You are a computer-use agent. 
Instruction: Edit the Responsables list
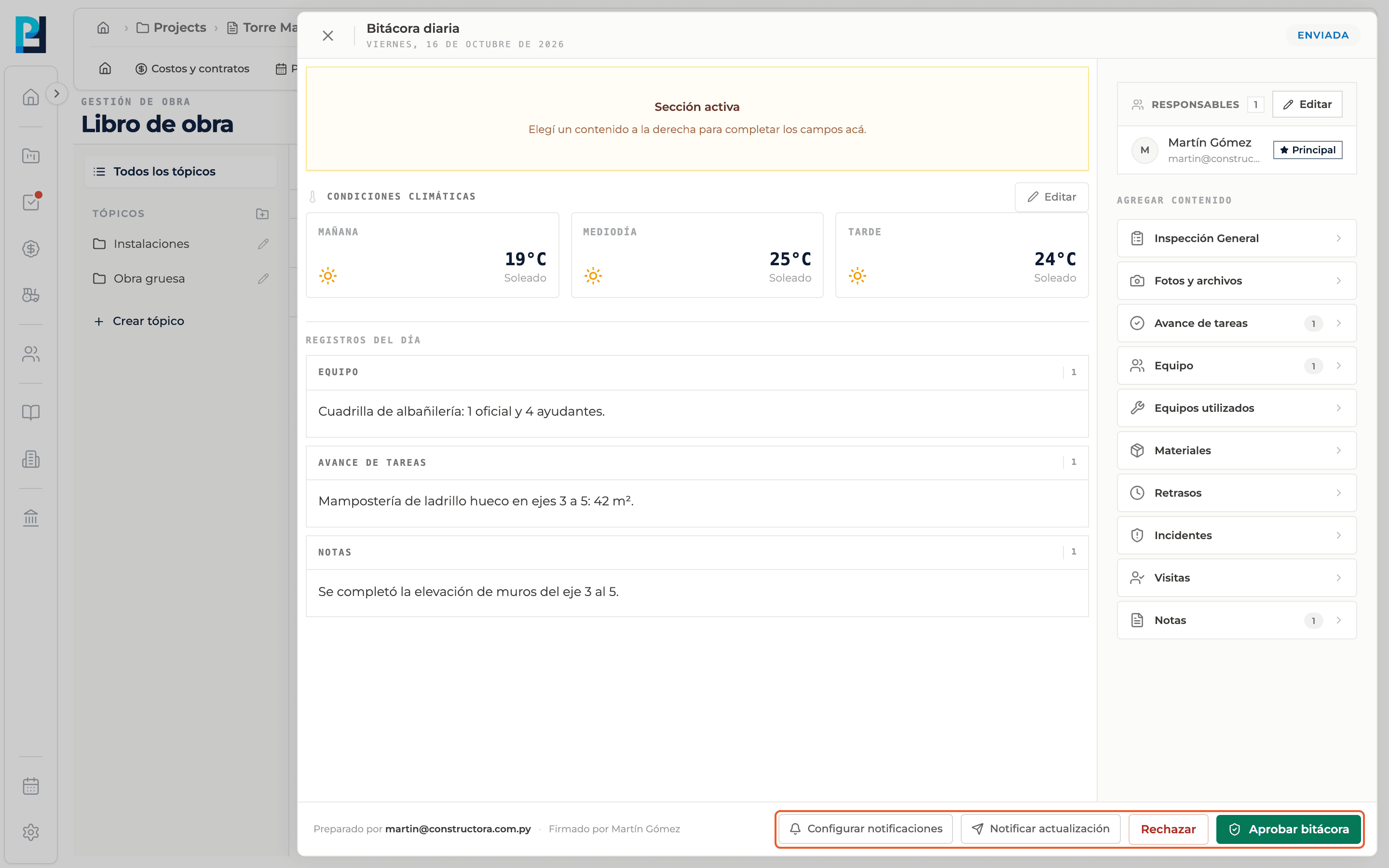coord(1307,105)
